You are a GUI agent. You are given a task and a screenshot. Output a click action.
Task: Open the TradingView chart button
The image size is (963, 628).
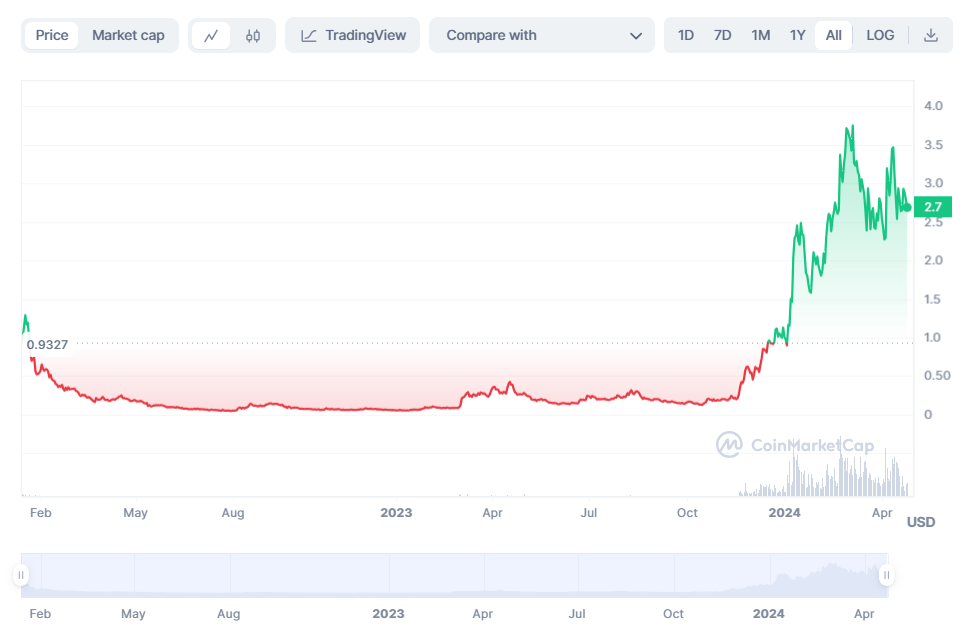pyautogui.click(x=352, y=35)
